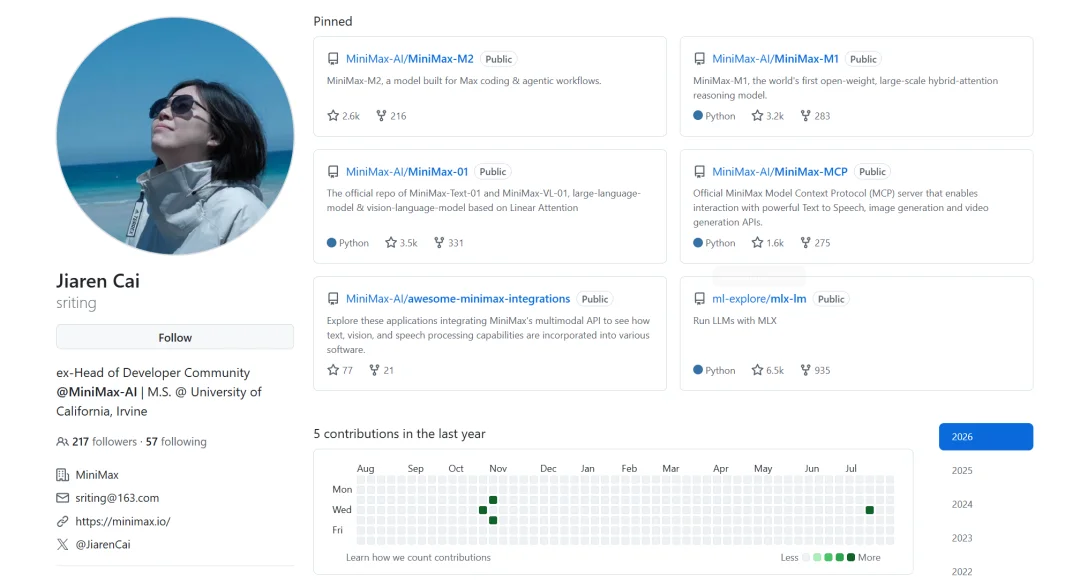Open the 283 forks of MiniMax-M1
The height and width of the screenshot is (580, 1080).
(816, 116)
